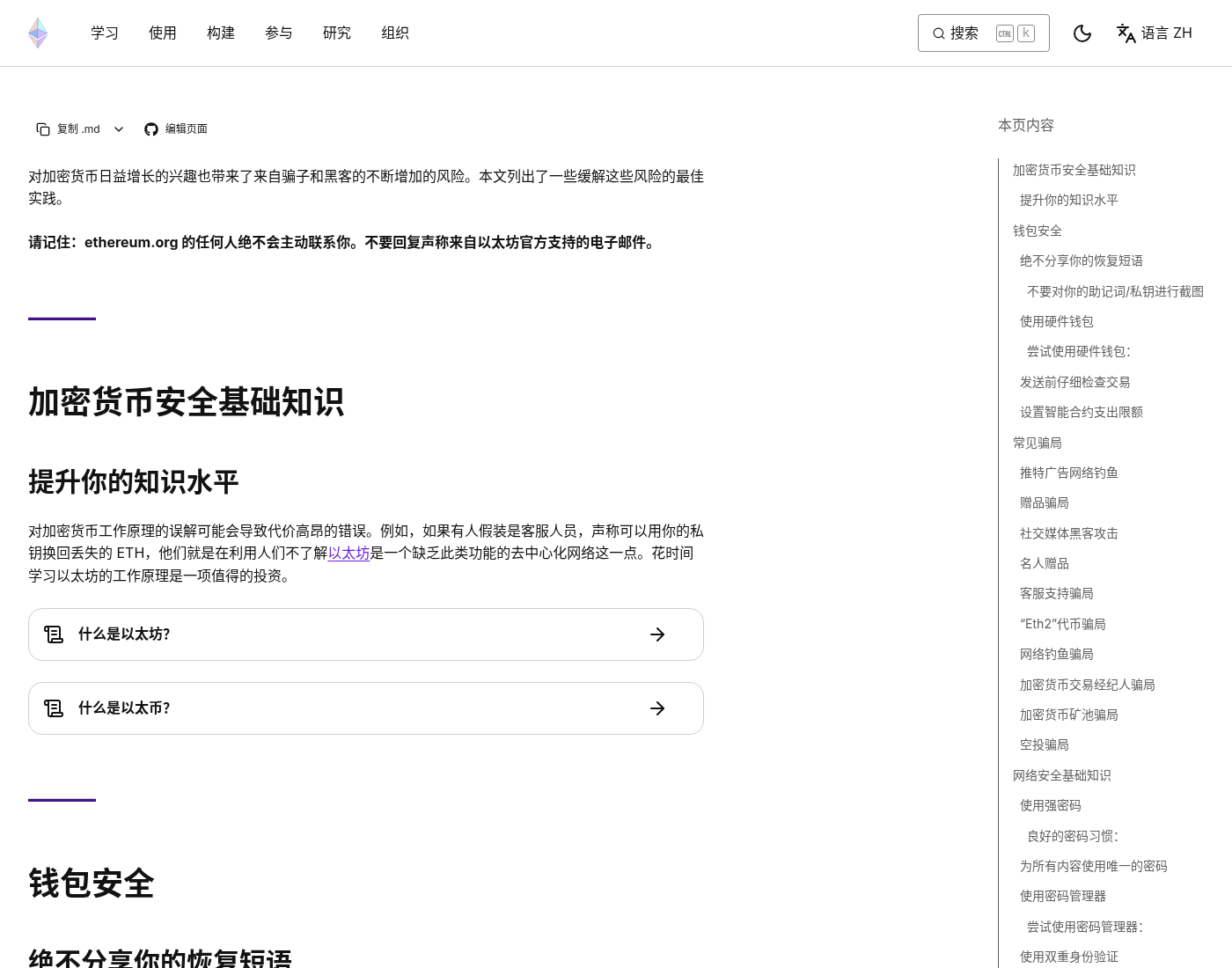
Task: Jump to 社交媒体黑客攻击 section
Action: pos(1068,534)
